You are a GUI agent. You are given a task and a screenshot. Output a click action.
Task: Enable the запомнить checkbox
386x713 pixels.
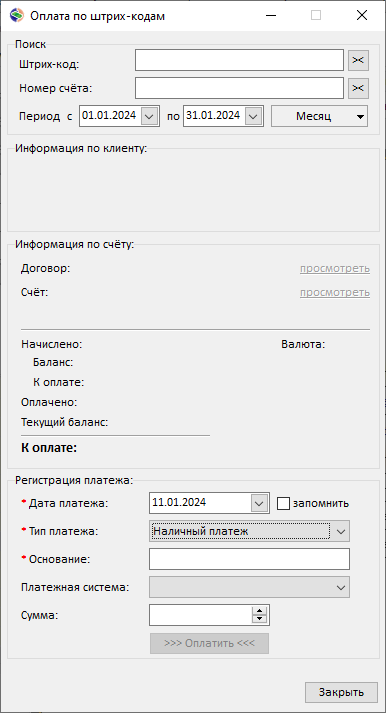pyautogui.click(x=283, y=503)
